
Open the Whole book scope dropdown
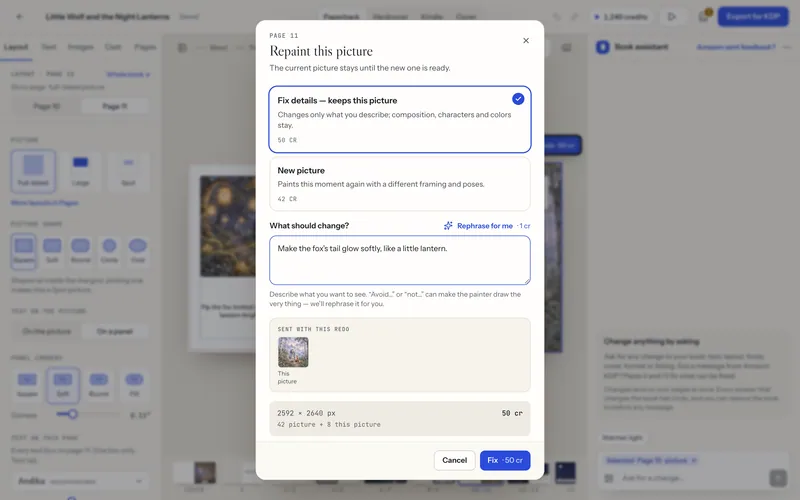tap(128, 74)
